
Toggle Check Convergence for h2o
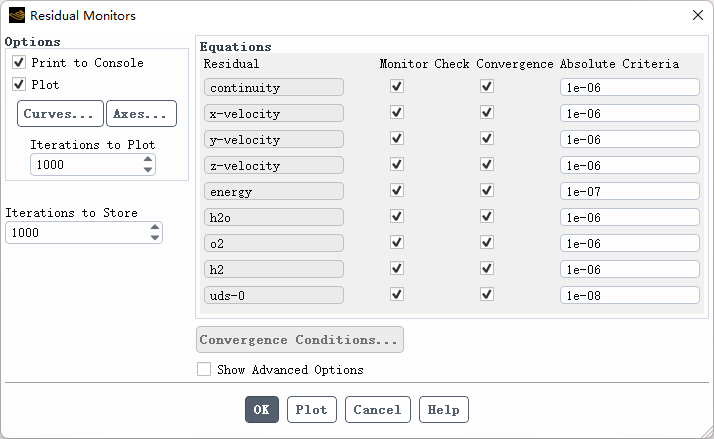(x=487, y=217)
